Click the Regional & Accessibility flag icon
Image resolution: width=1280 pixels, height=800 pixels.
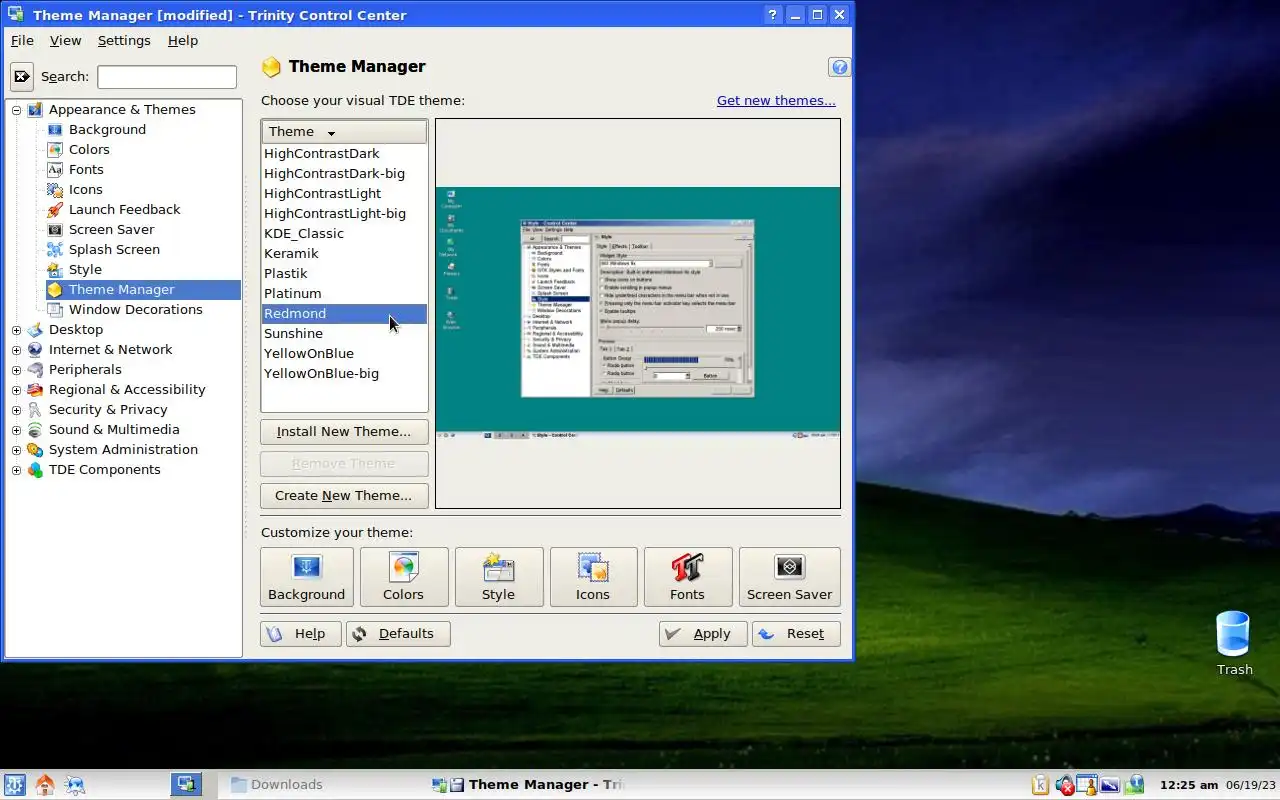click(35, 389)
